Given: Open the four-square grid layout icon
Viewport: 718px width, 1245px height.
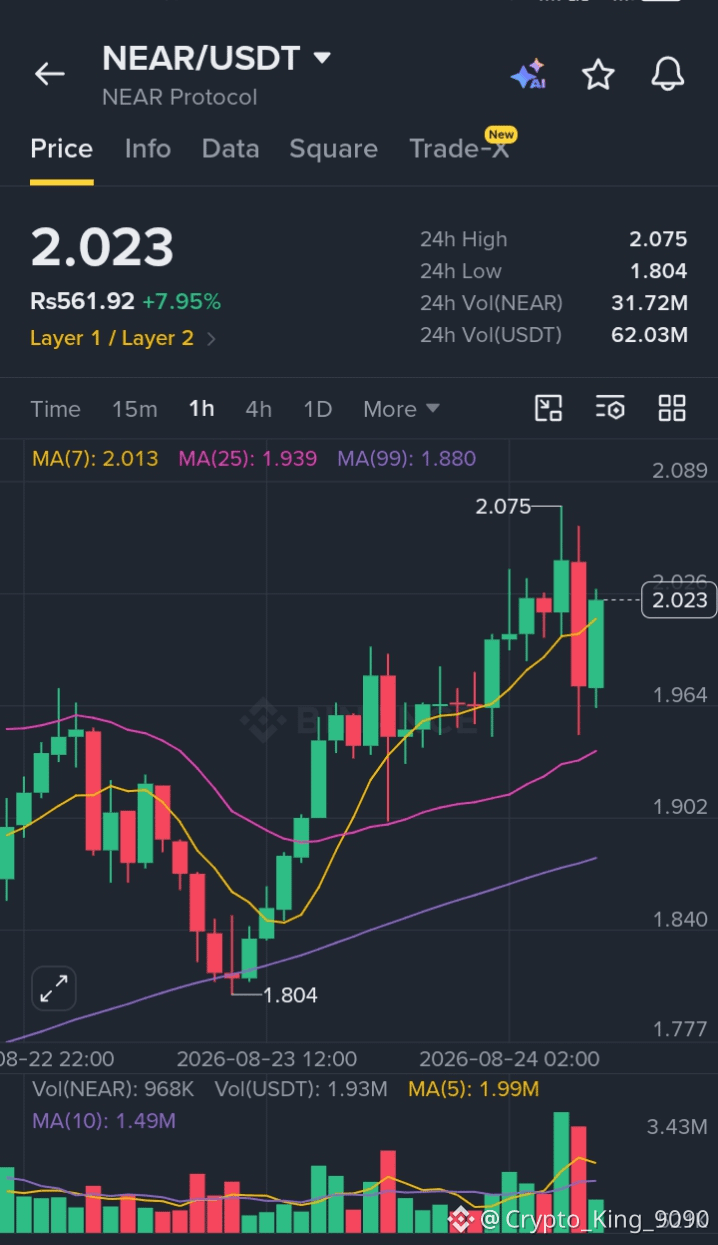Looking at the screenshot, I should [x=672, y=408].
